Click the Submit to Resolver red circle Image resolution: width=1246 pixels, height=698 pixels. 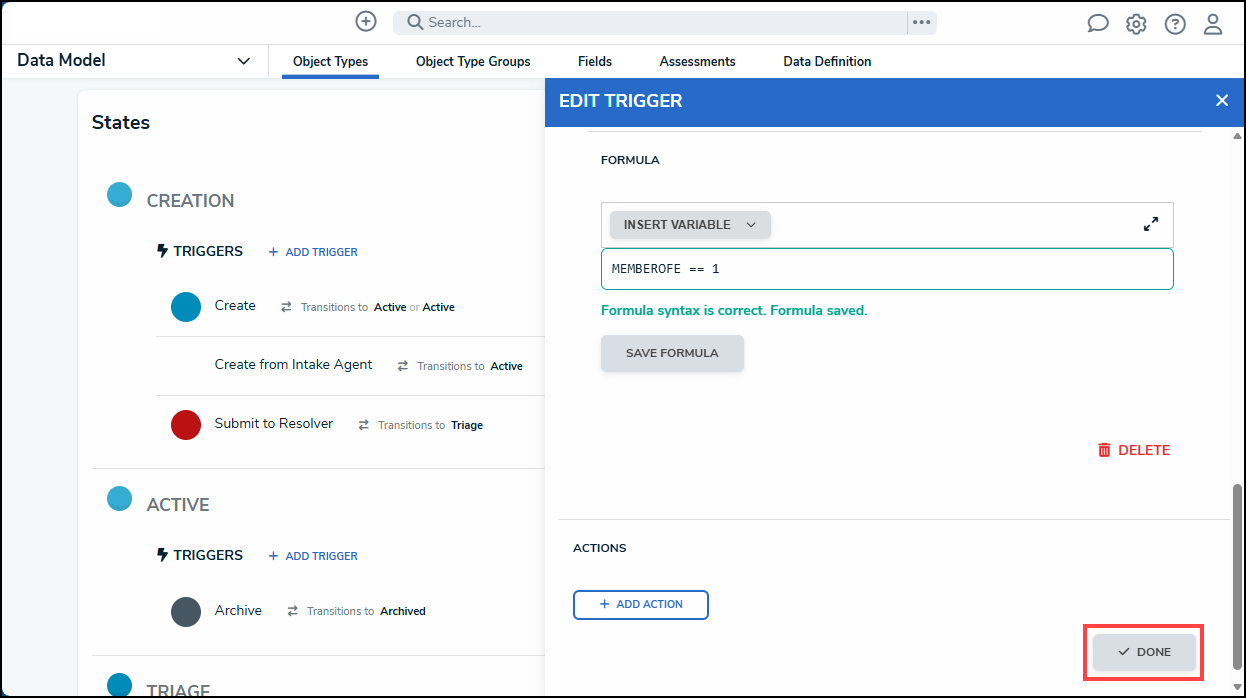[186, 425]
